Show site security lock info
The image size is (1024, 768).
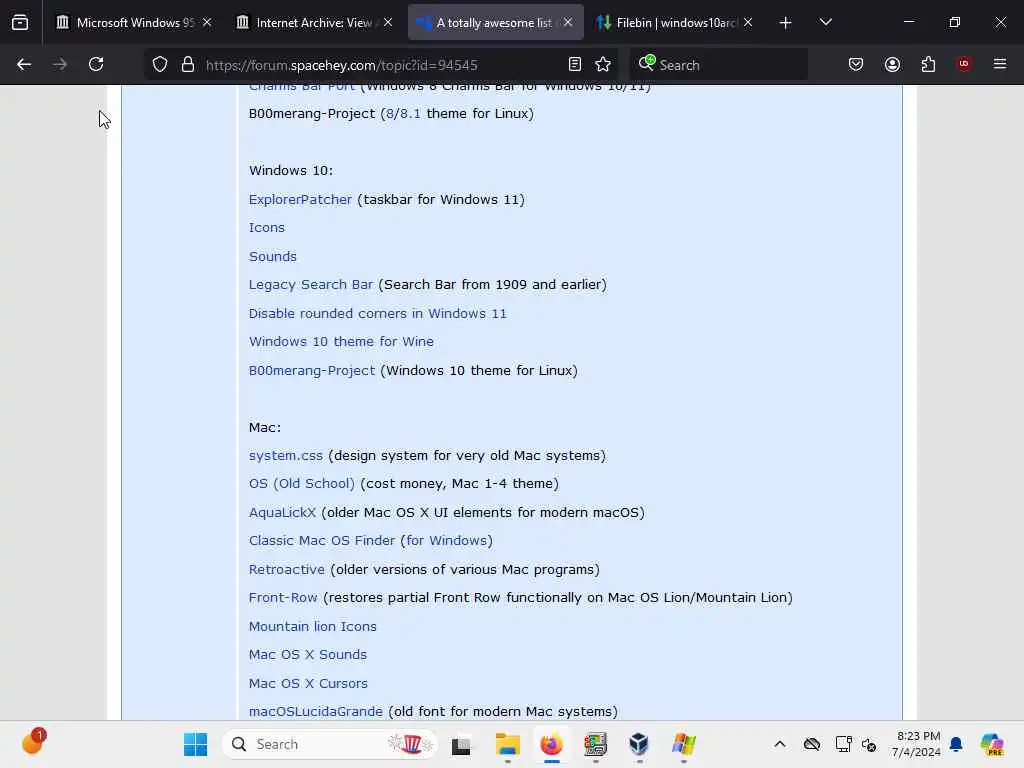tap(188, 64)
